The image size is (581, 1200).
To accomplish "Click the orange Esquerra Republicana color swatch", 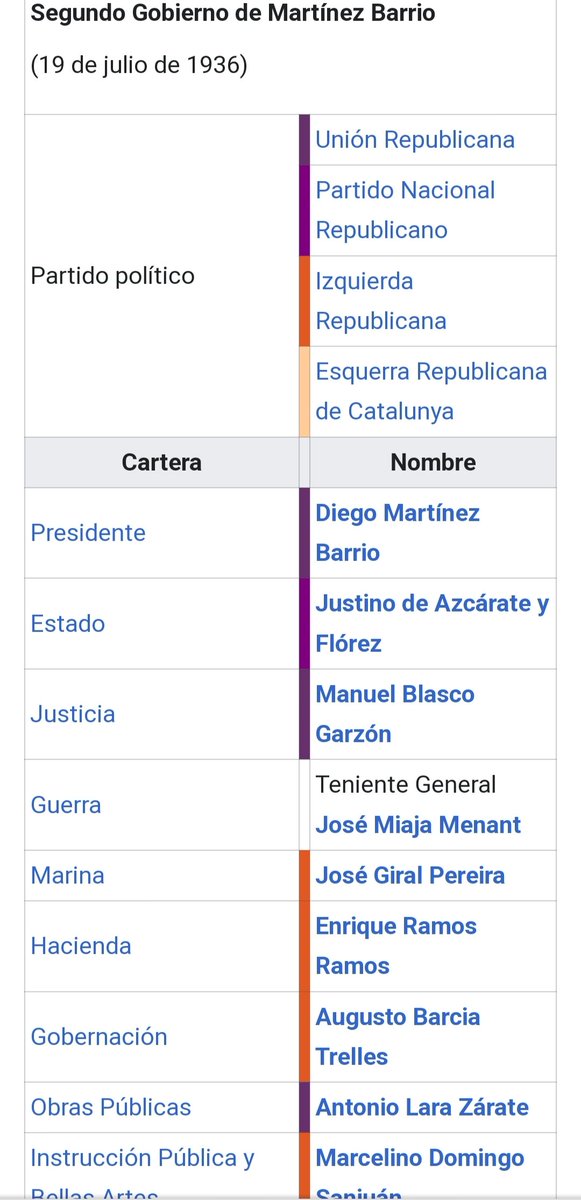I will (304, 391).
